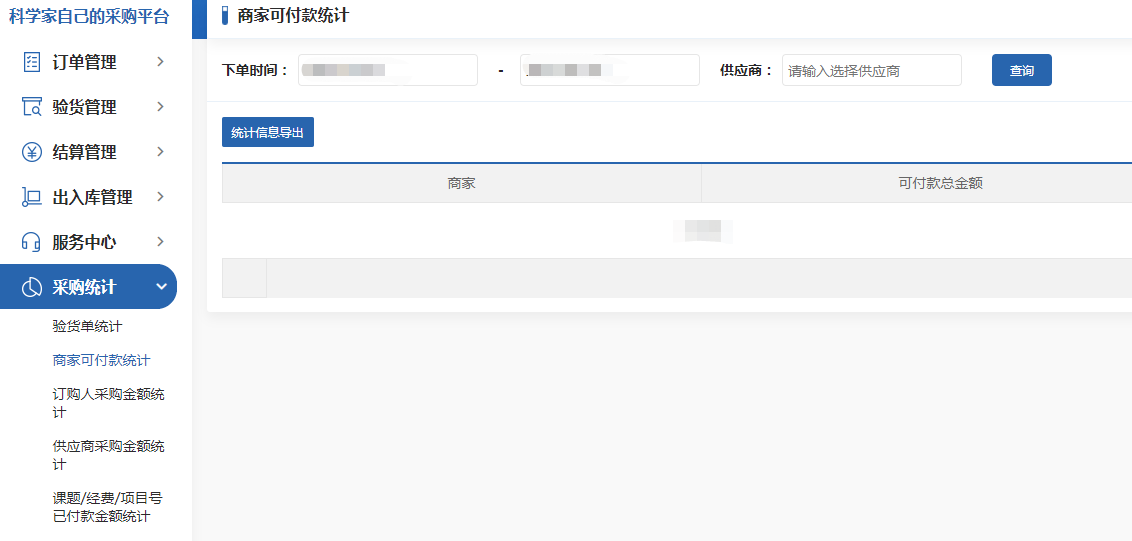Click the purchase statistics pie chart icon

pos(32,288)
